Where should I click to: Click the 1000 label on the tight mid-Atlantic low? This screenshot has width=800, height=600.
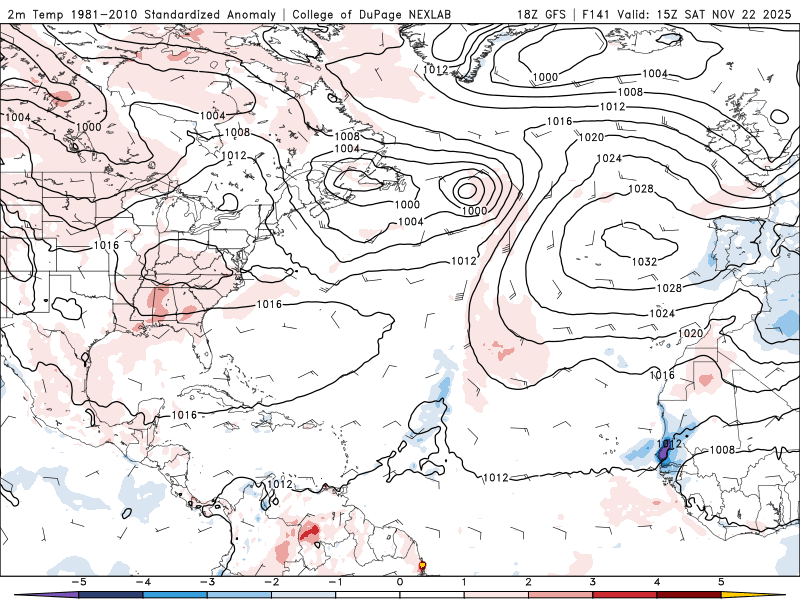(x=474, y=211)
